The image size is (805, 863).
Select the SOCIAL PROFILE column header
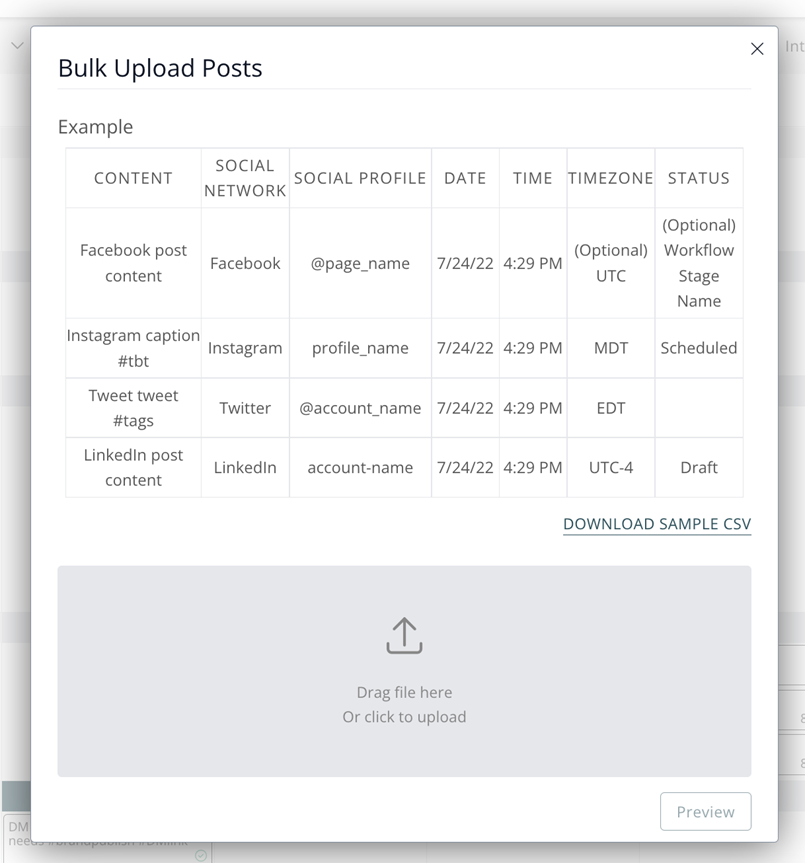coord(360,178)
